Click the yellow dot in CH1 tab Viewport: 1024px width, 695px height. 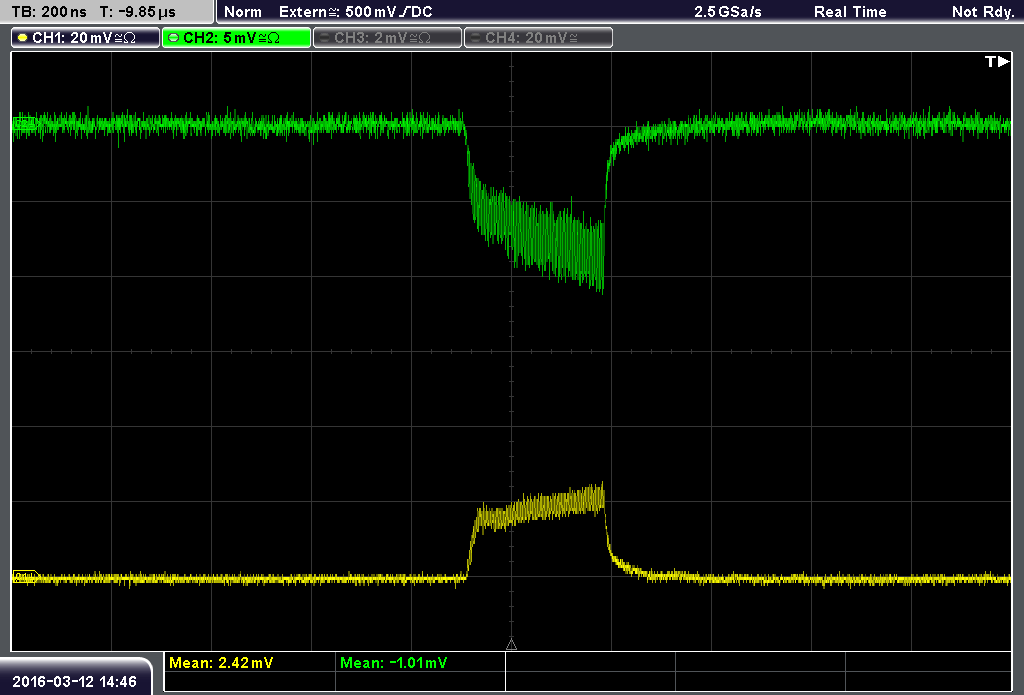[x=22, y=38]
